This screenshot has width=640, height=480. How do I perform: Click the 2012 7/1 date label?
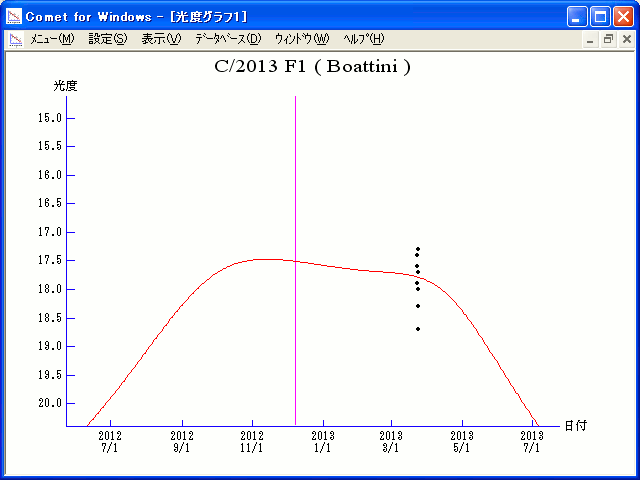click(110, 442)
